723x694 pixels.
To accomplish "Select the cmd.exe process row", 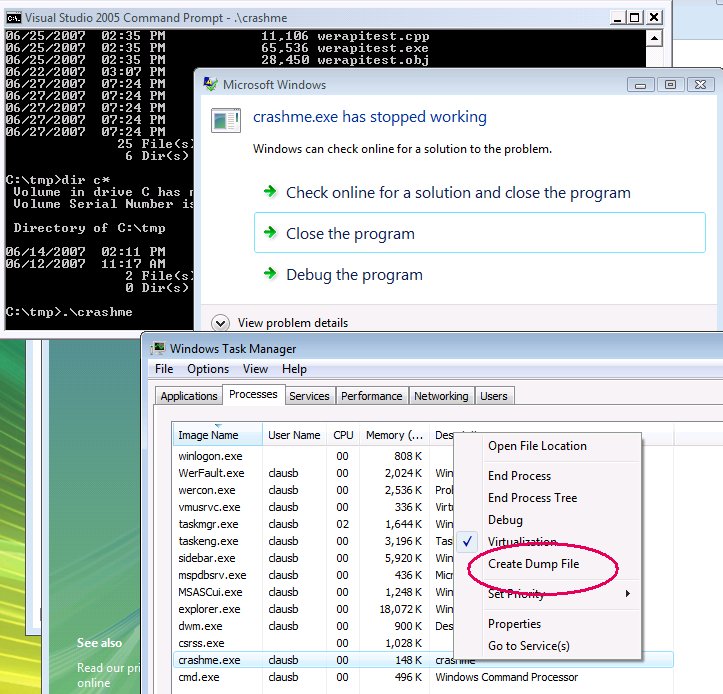I will tap(423, 677).
